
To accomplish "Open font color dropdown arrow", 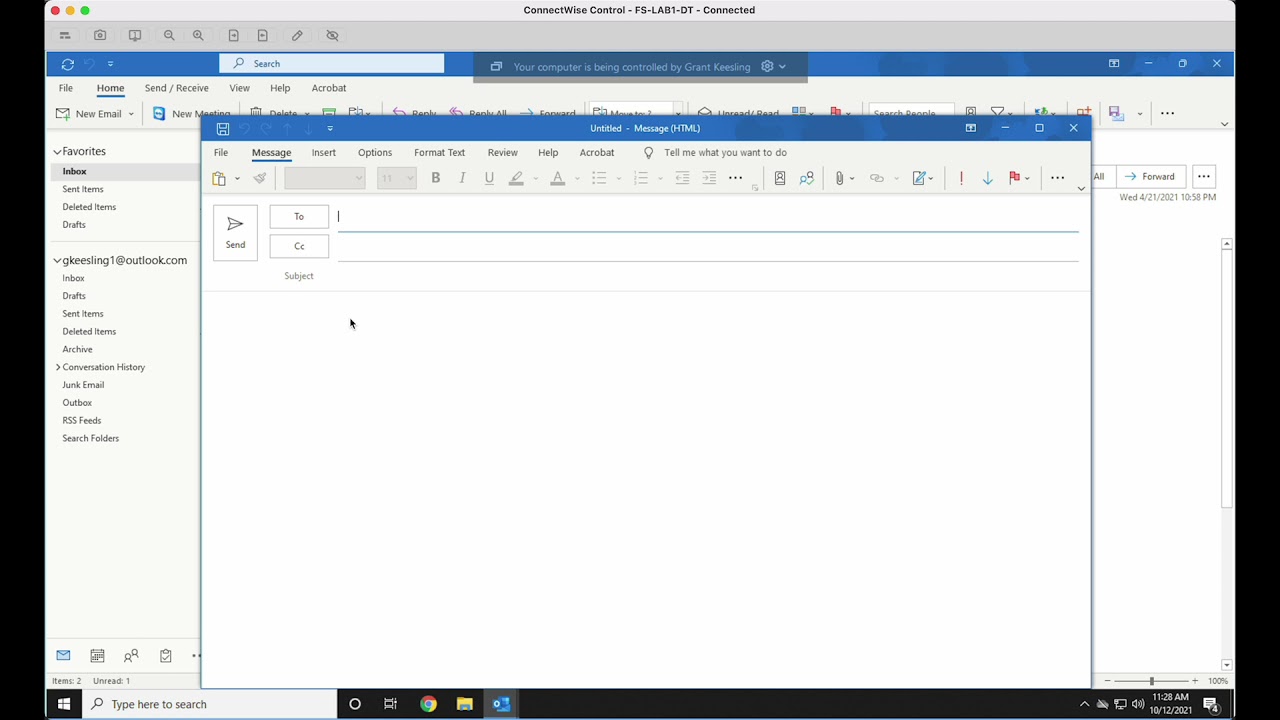I will [577, 179].
